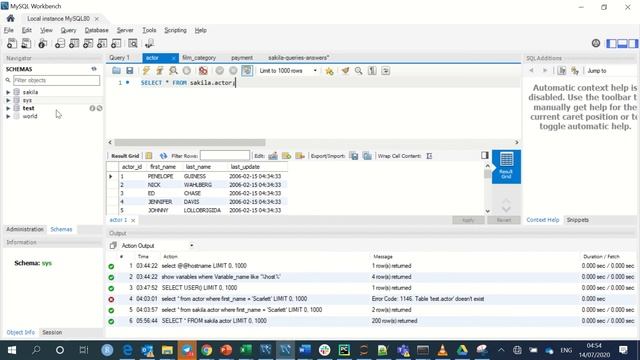Switch to the Session tab
The height and width of the screenshot is (360, 640).
coord(52,332)
